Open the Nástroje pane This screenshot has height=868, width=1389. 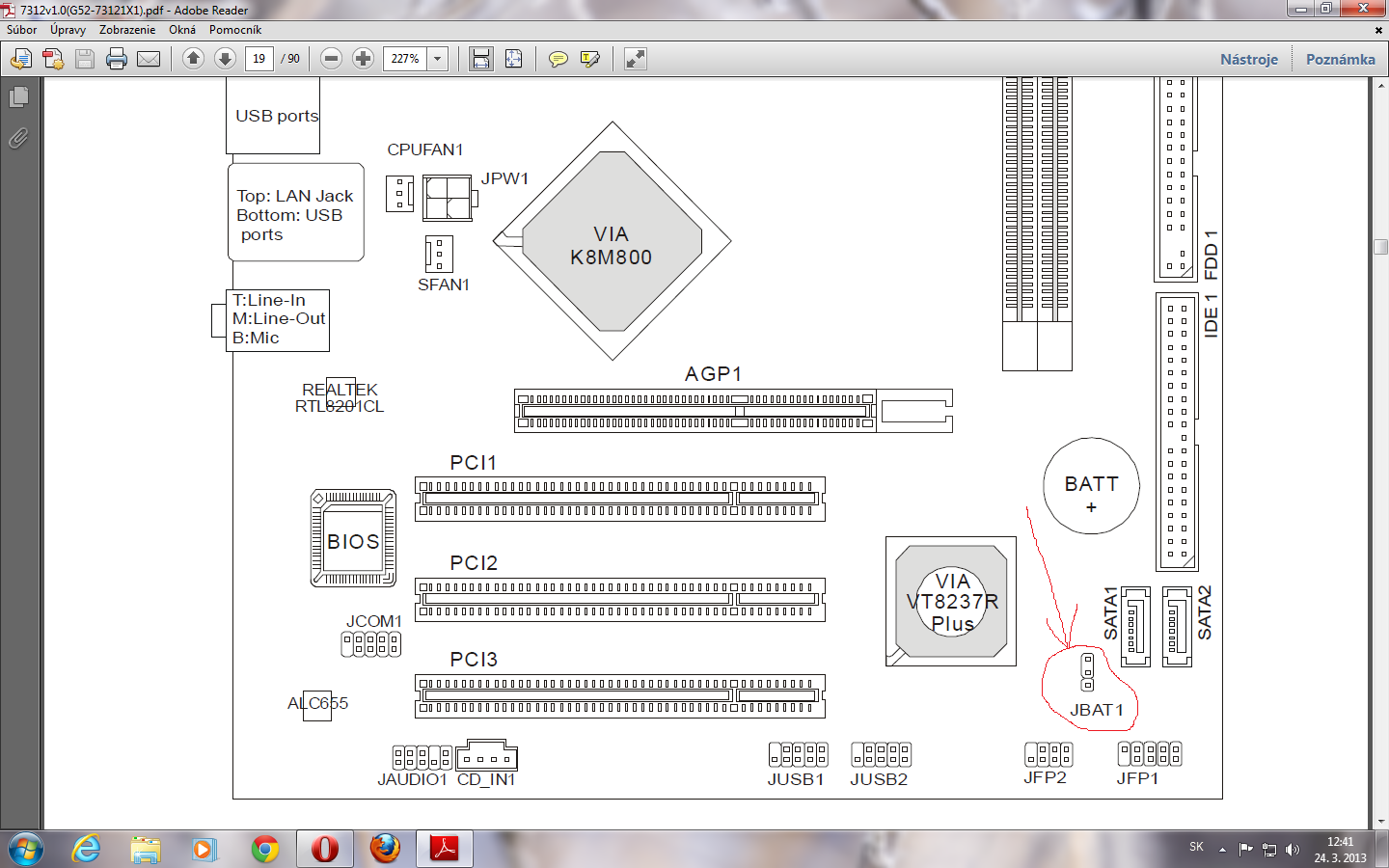click(1248, 59)
